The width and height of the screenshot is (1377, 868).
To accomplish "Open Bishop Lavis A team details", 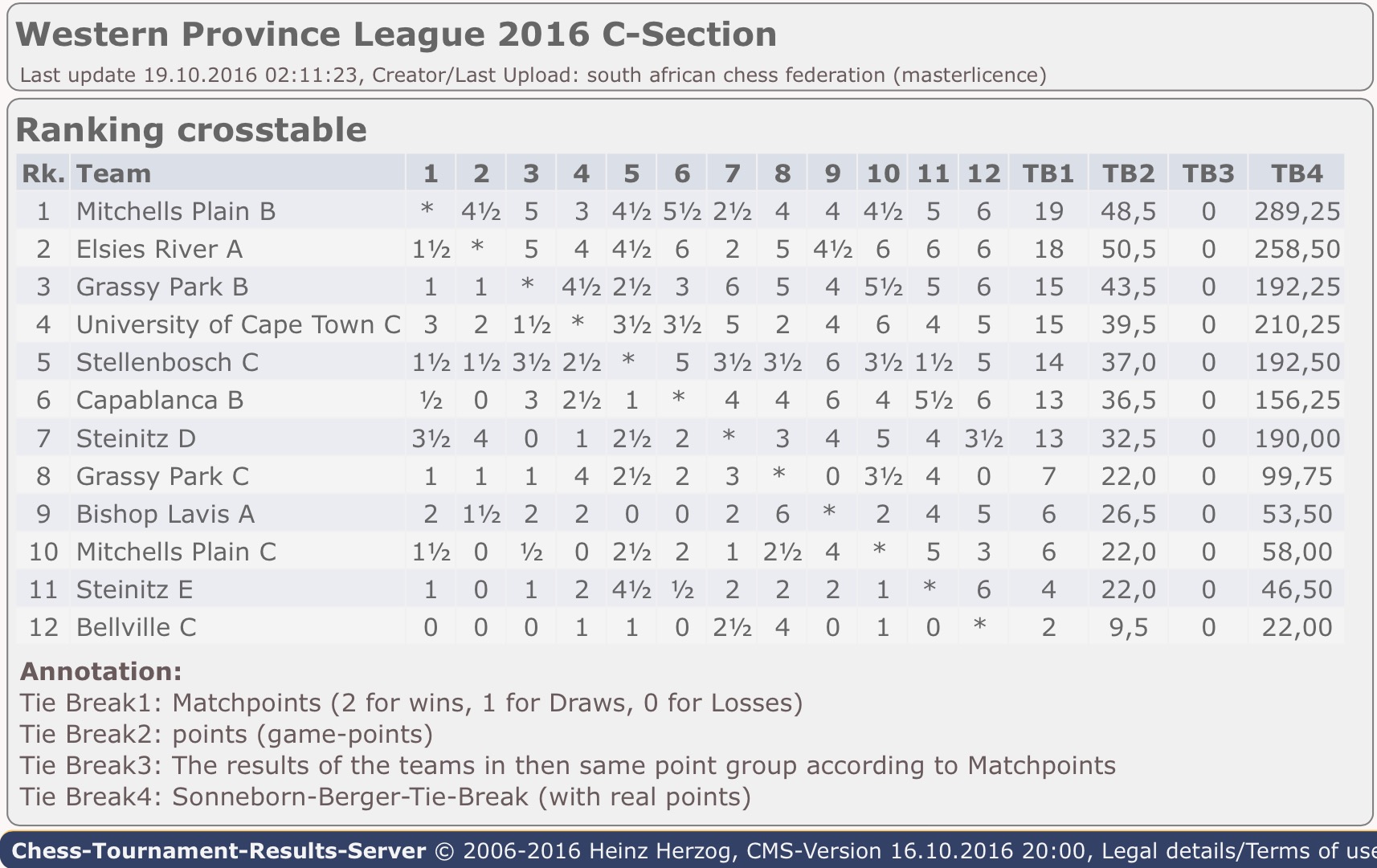I will click(165, 514).
